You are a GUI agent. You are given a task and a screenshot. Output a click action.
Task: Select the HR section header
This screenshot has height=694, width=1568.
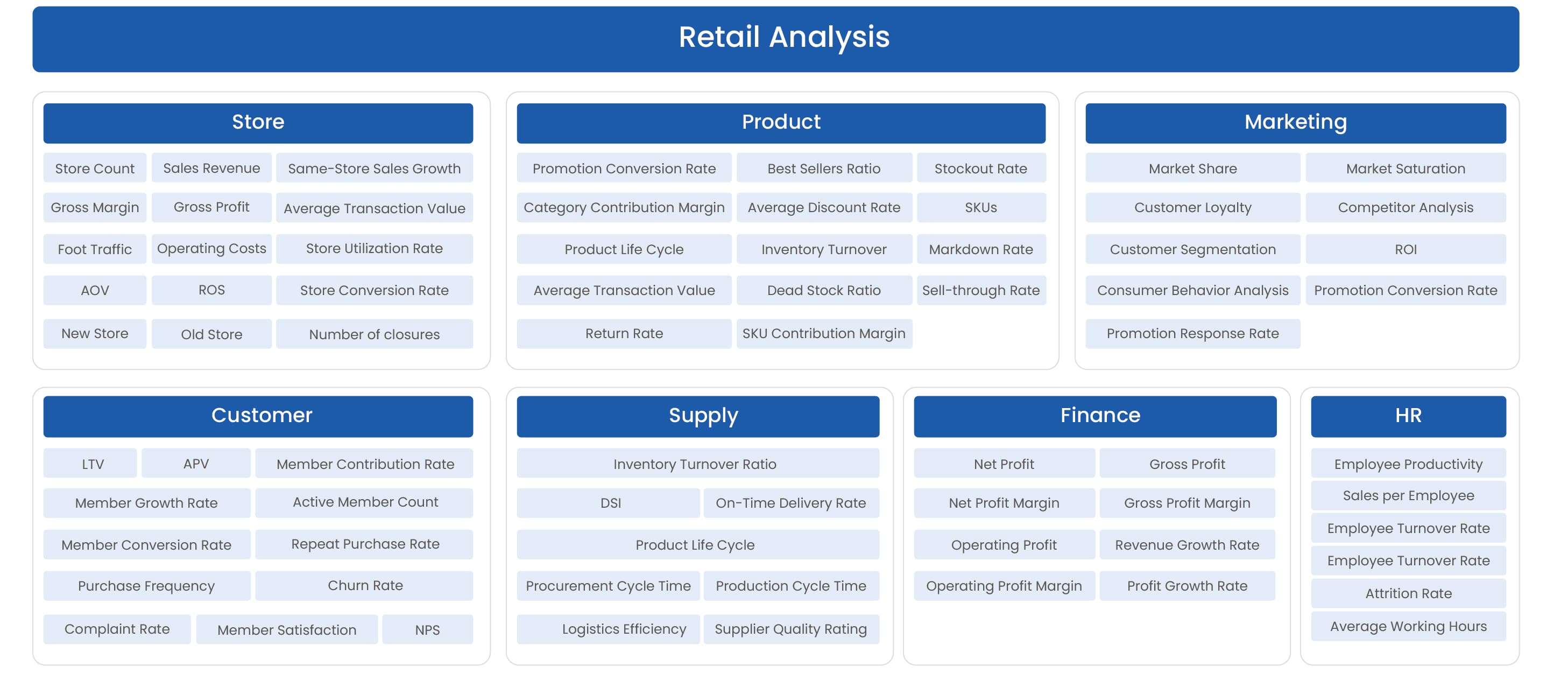pyautogui.click(x=1407, y=416)
